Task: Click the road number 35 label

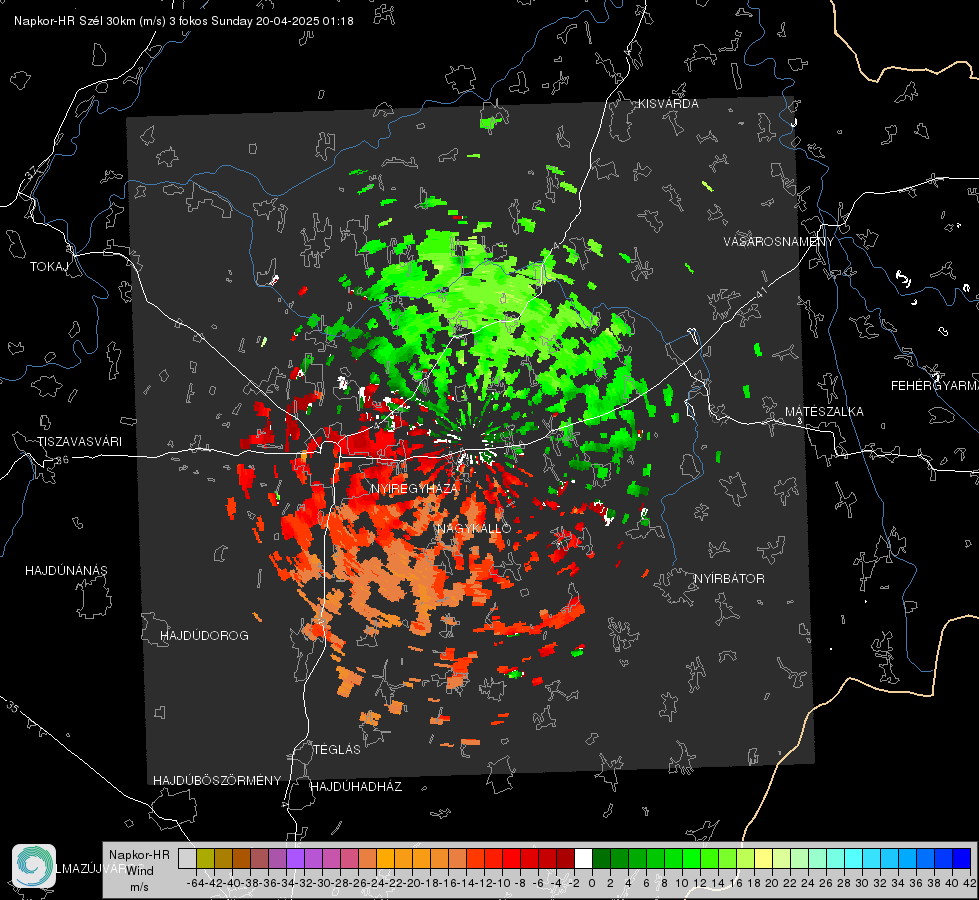Action: (13, 708)
